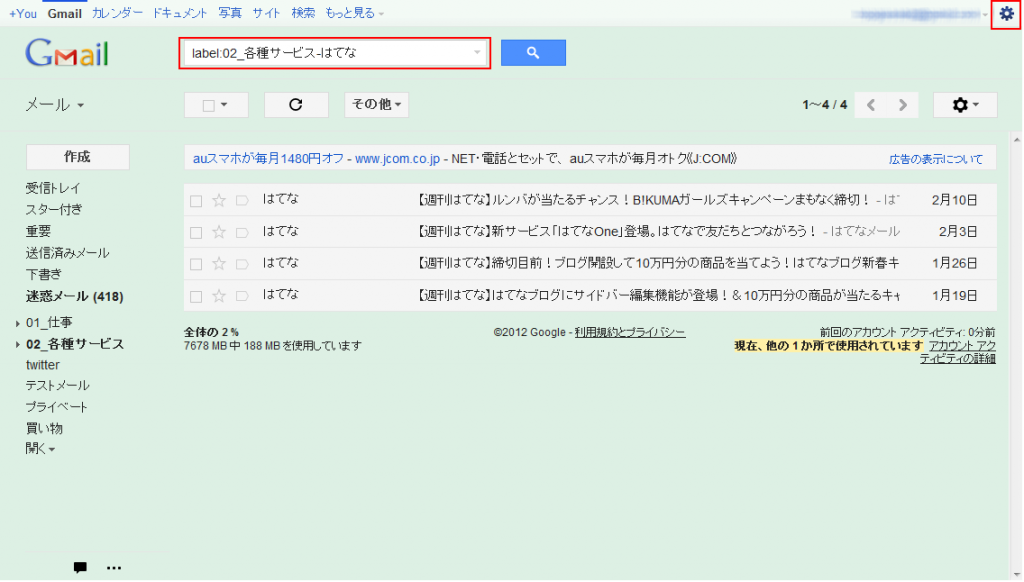Screen dimensions: 1024x582
Task: Toggle the importance marker on the はてなOne email
Action: coord(242,231)
